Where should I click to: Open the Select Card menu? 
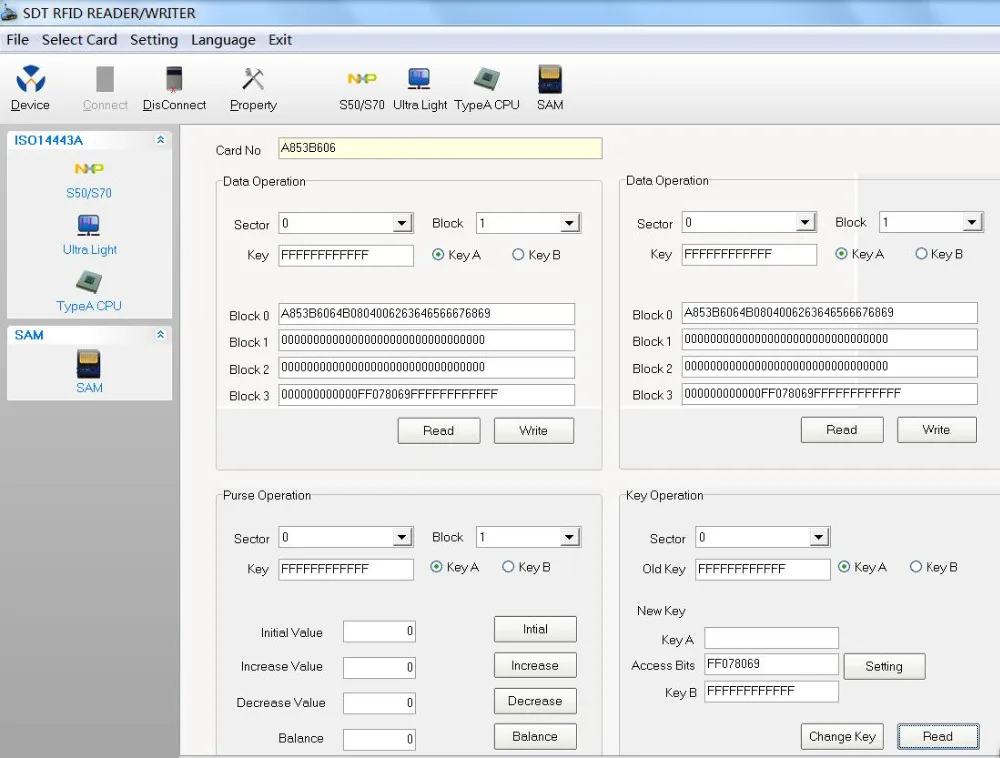[x=79, y=40]
